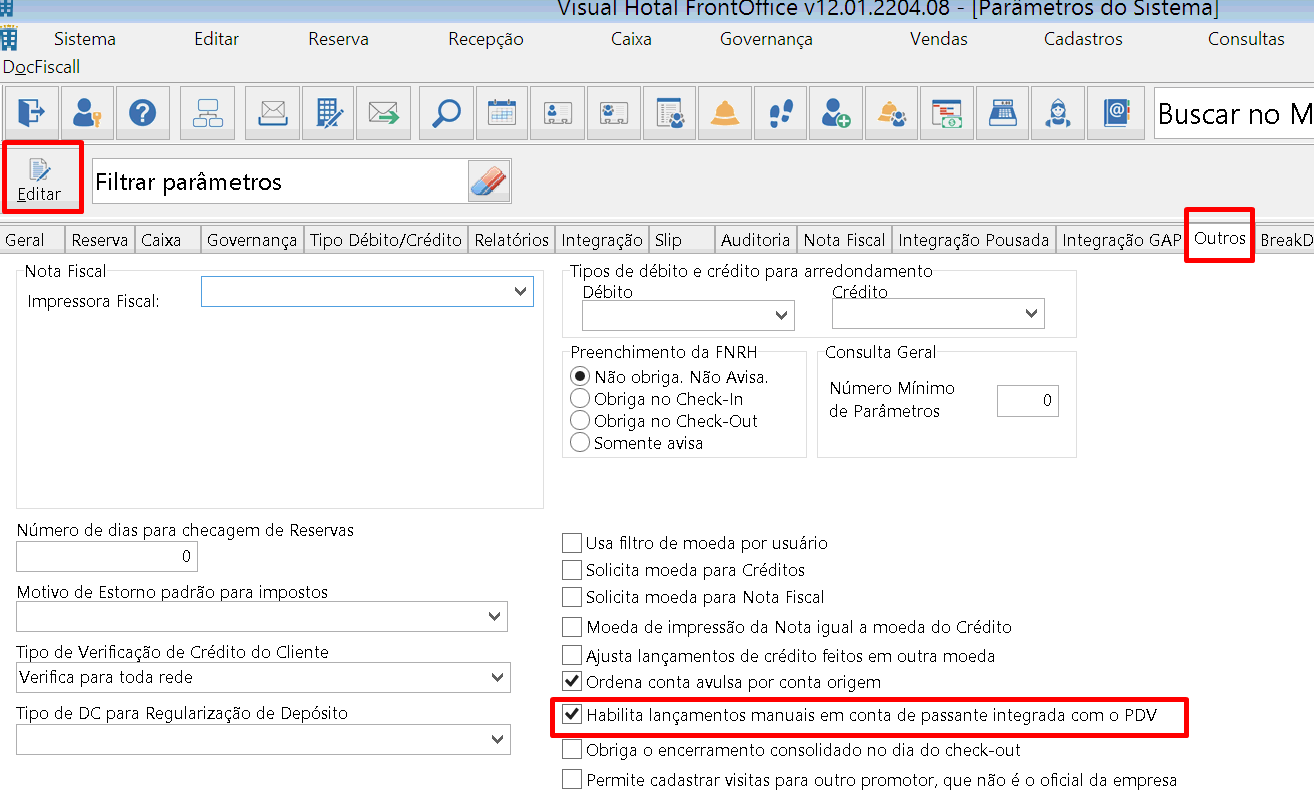The image size is (1314, 791).
Task: Click the user with key icon
Action: click(x=87, y=113)
